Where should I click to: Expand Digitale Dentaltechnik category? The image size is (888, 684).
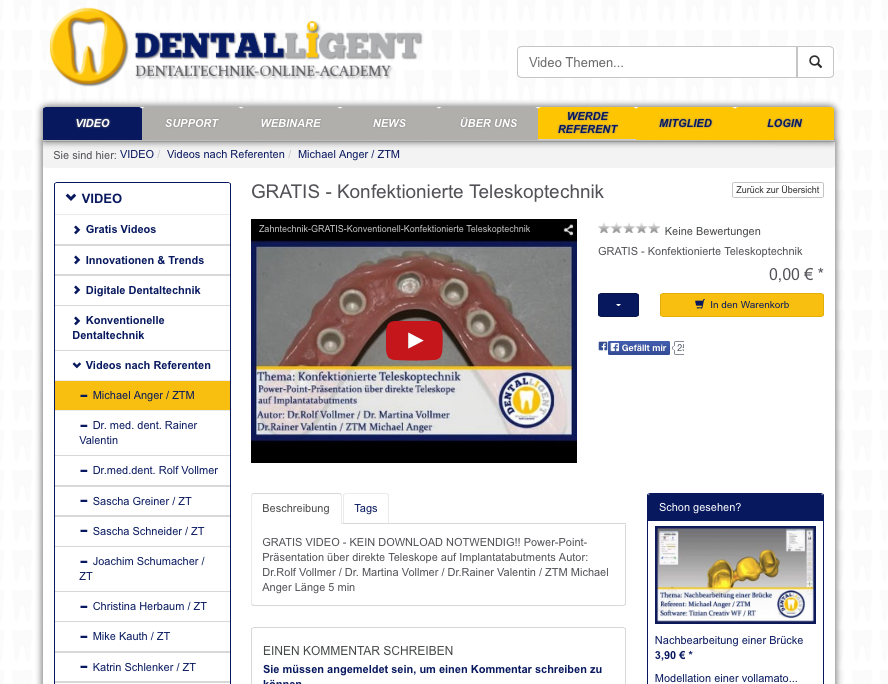click(x=142, y=290)
